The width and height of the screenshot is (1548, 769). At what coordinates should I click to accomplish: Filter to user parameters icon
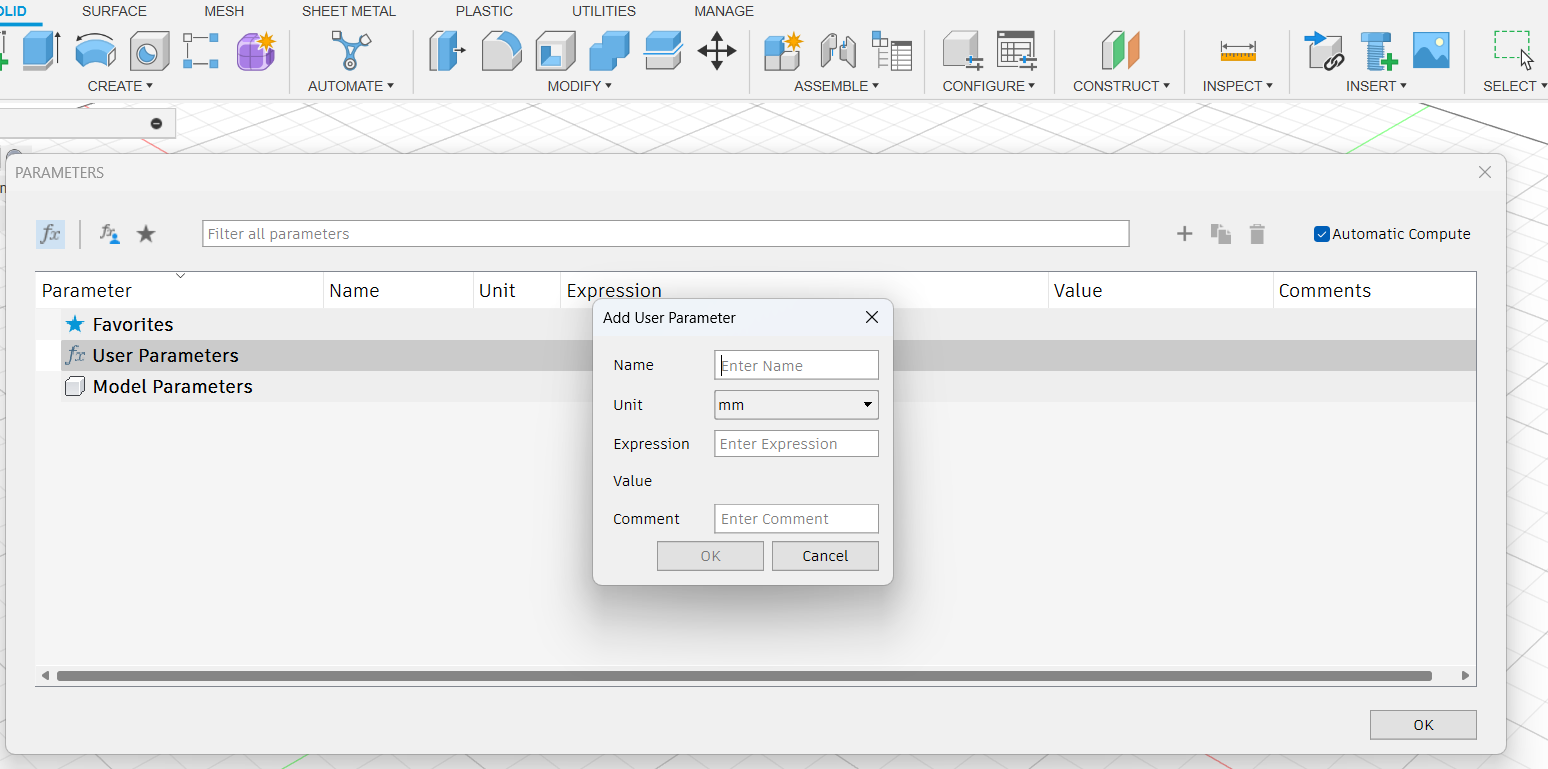pos(110,234)
